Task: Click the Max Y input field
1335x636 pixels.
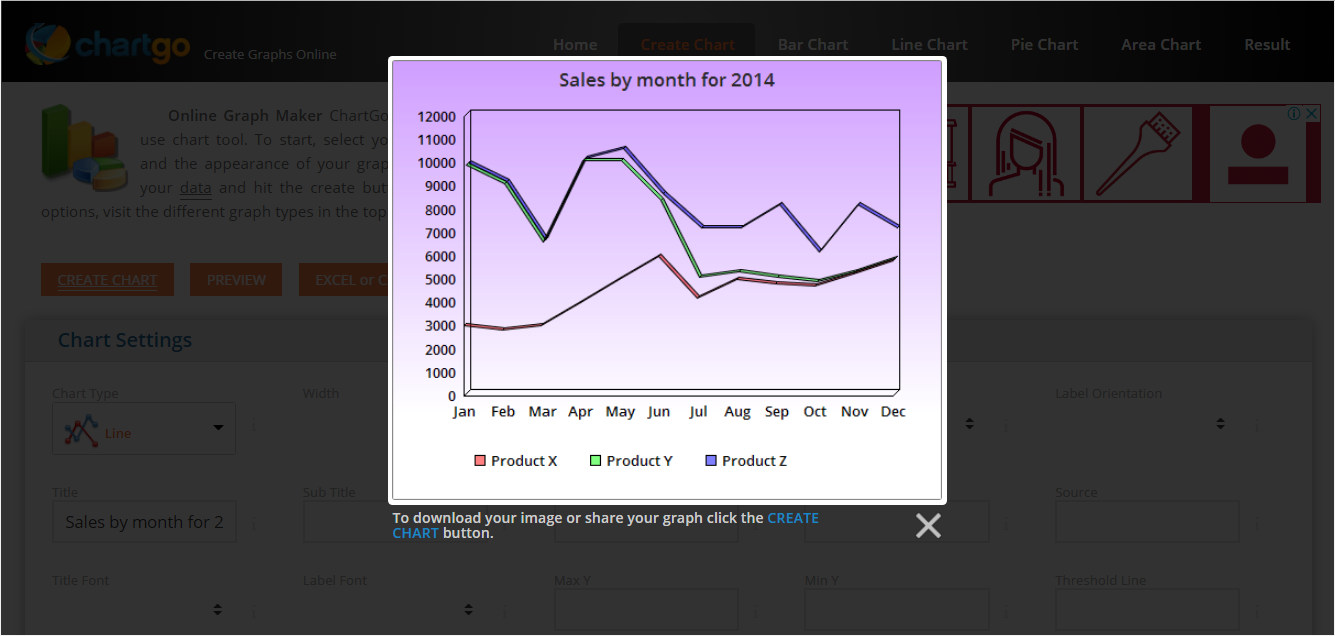Action: click(646, 609)
